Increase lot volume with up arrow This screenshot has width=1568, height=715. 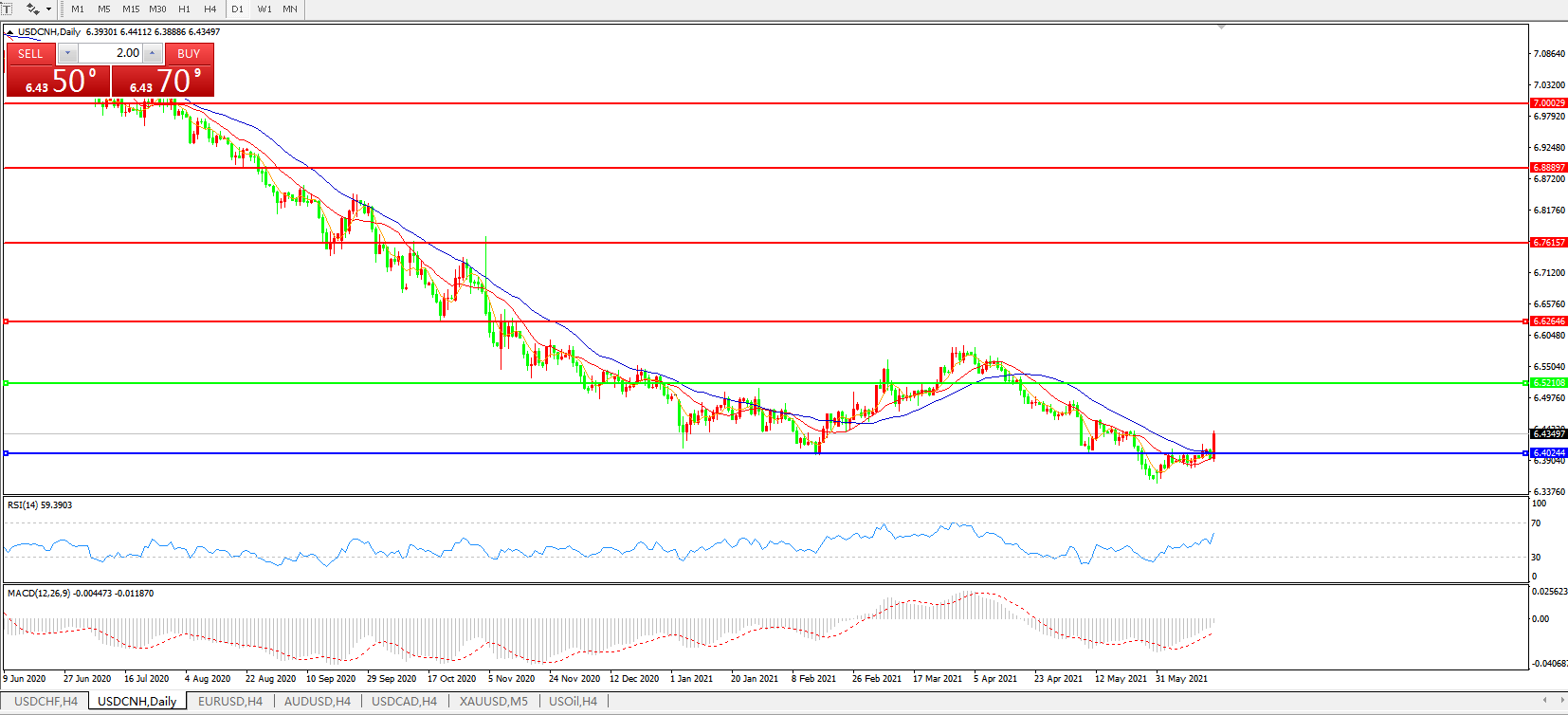pos(152,53)
